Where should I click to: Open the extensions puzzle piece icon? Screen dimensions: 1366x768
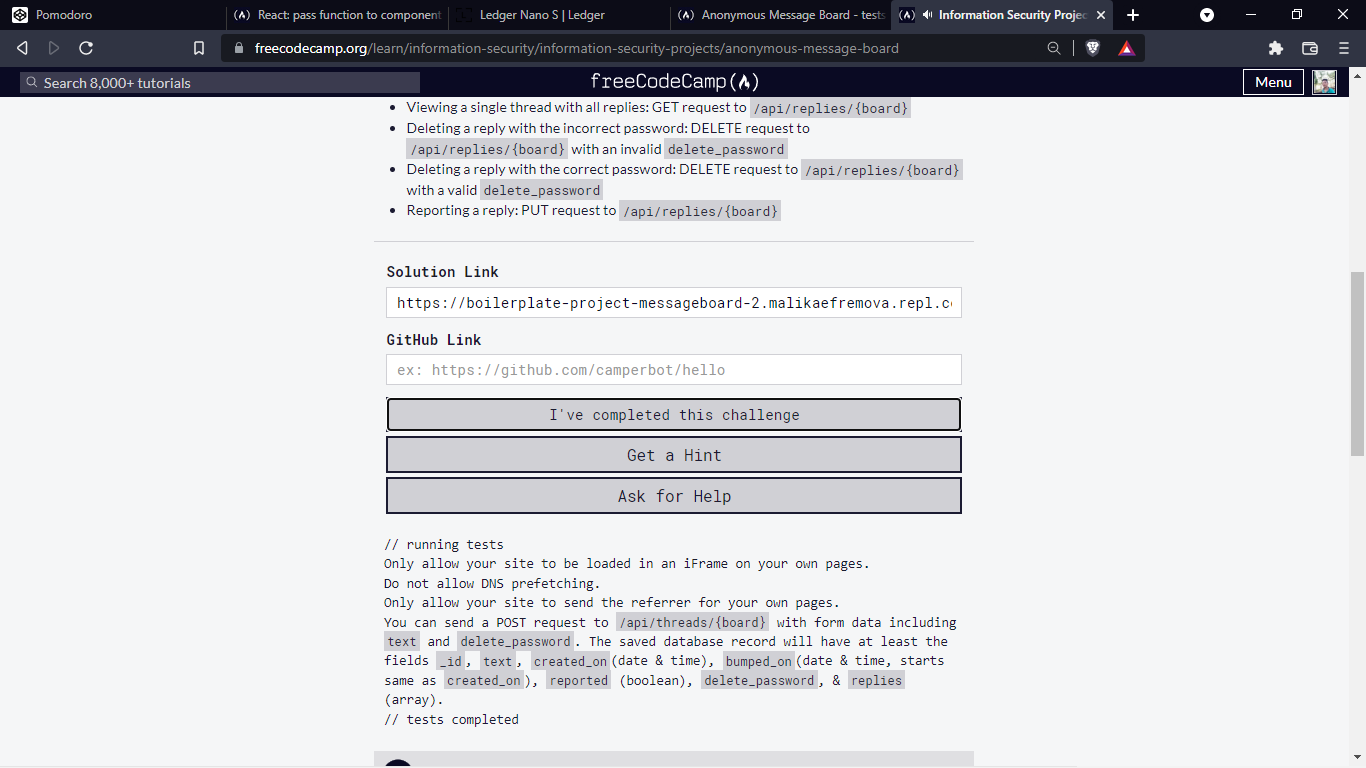coord(1275,48)
